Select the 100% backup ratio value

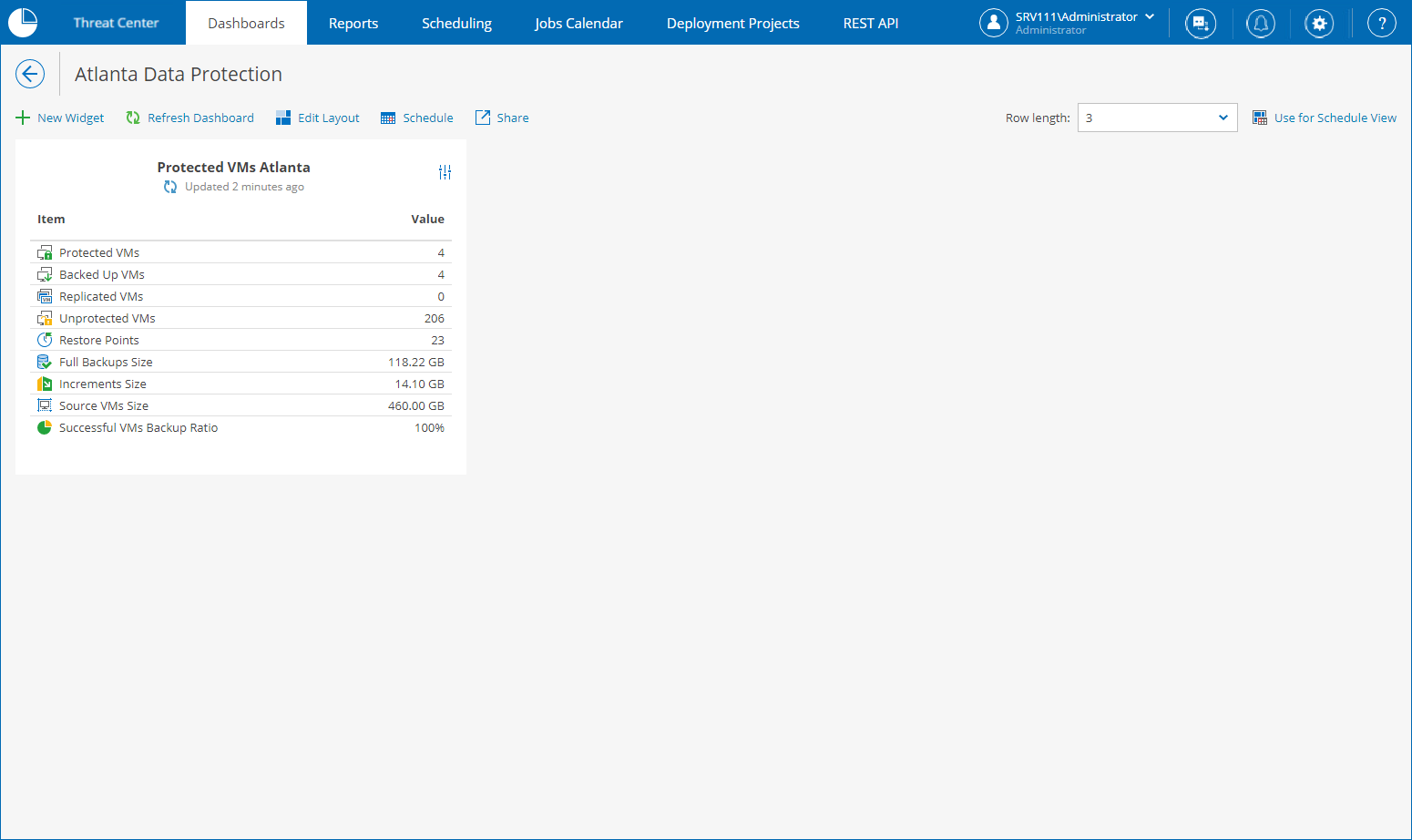(x=430, y=427)
